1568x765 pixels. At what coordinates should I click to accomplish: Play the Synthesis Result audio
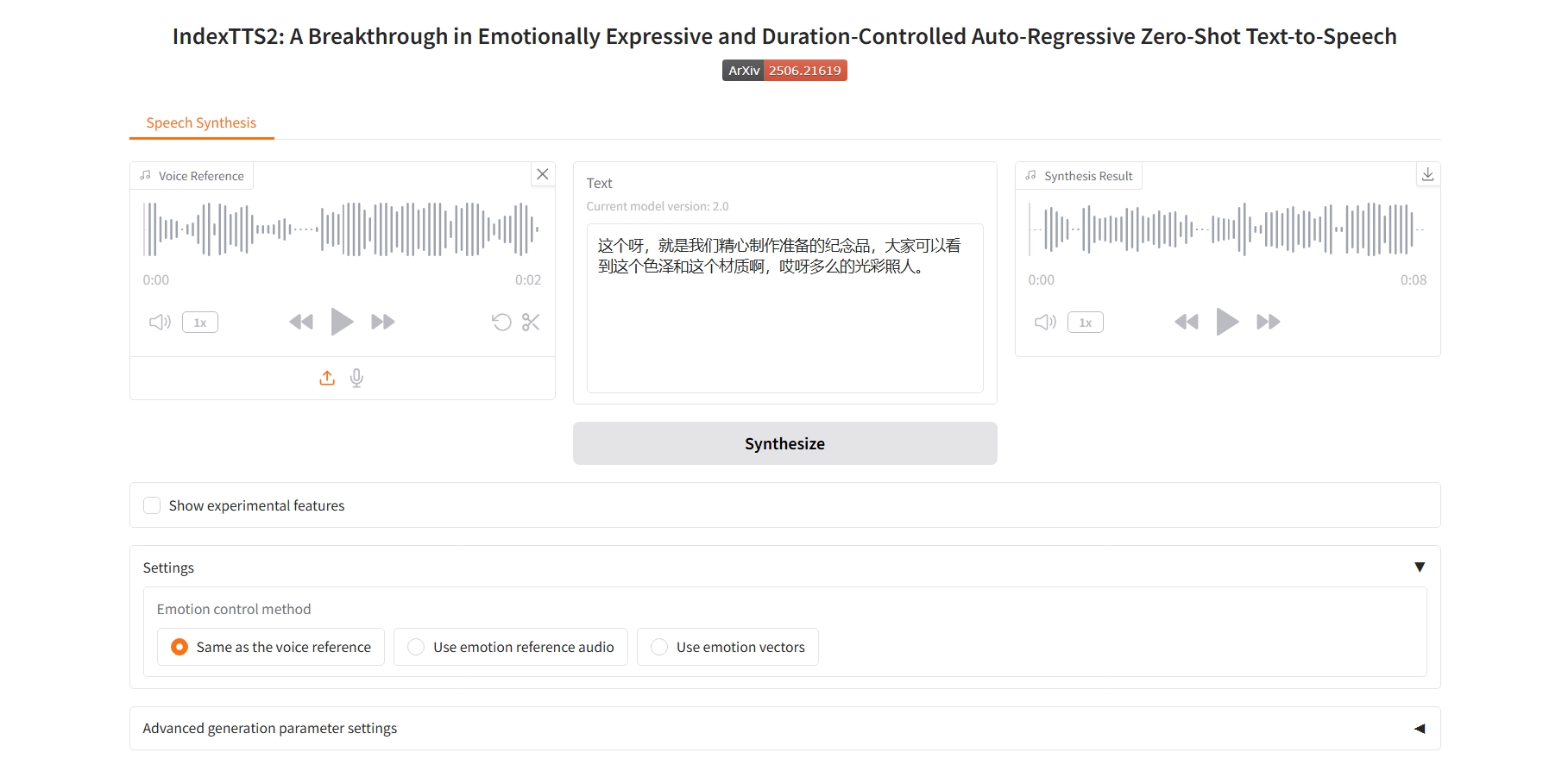click(x=1227, y=322)
